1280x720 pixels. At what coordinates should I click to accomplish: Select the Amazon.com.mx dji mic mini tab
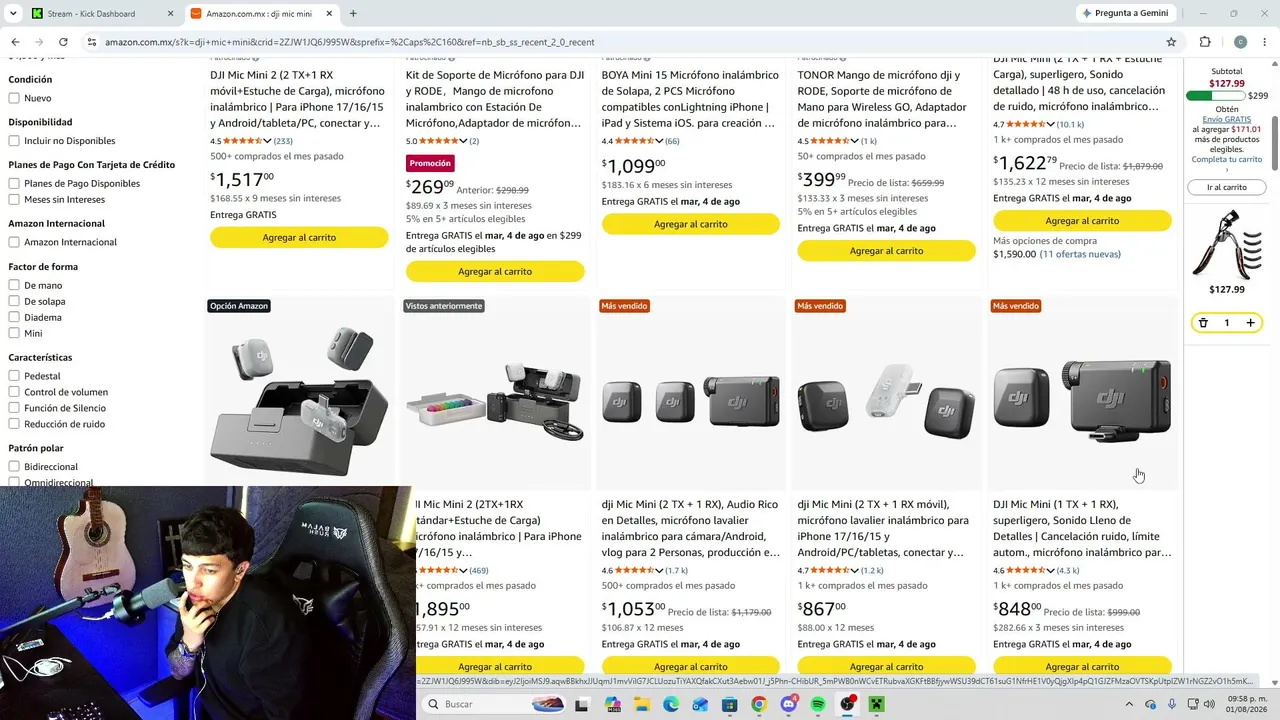pyautogui.click(x=260, y=14)
